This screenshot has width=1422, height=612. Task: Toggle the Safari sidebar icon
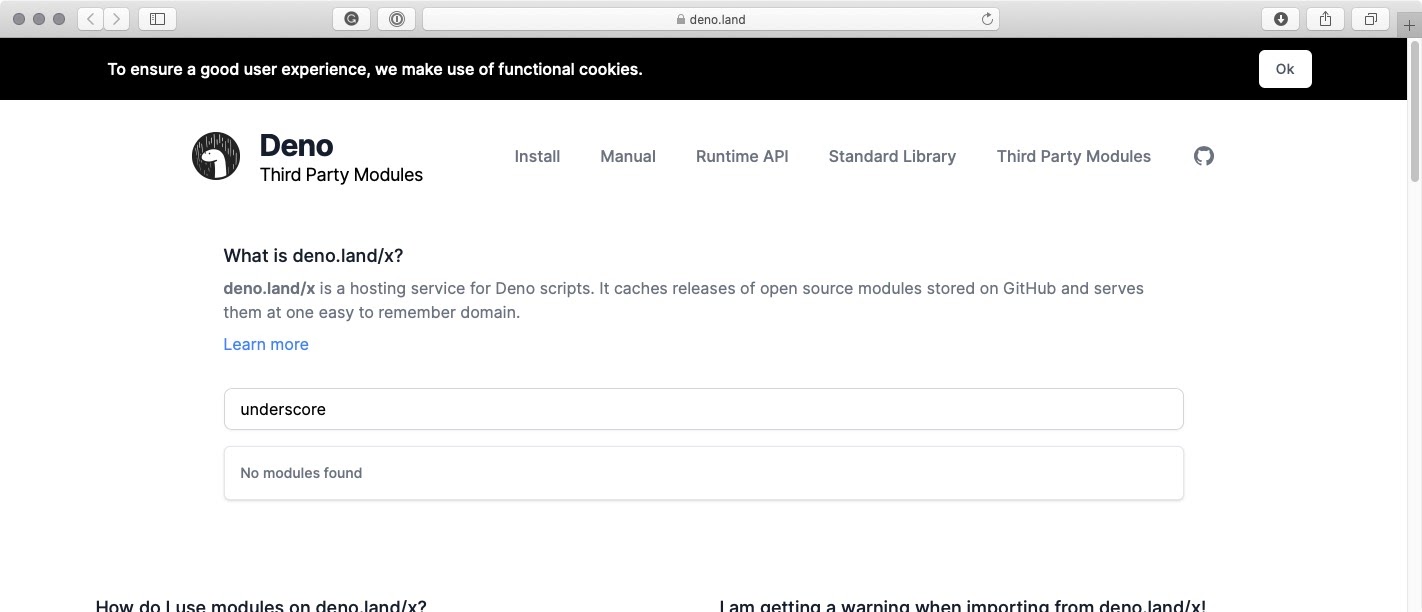[x=157, y=18]
